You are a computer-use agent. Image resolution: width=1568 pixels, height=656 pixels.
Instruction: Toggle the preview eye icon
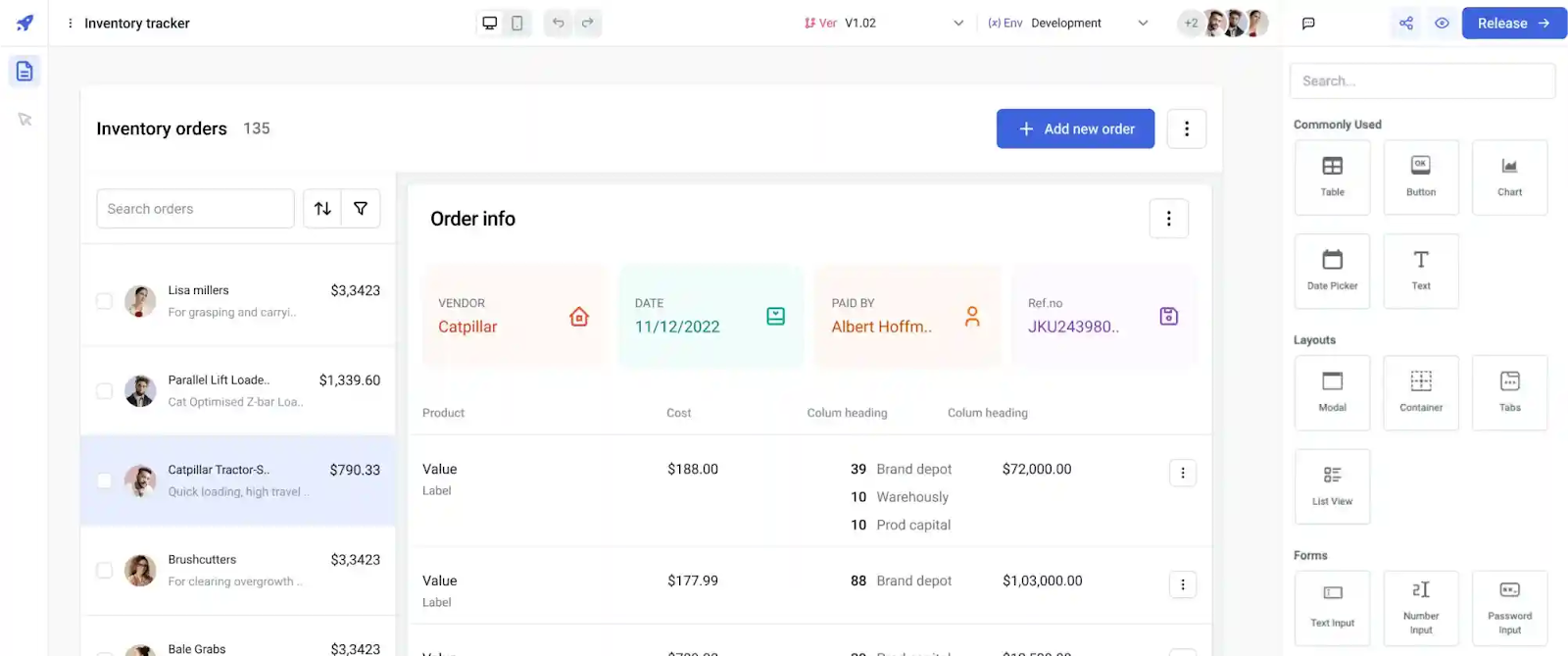(1442, 23)
